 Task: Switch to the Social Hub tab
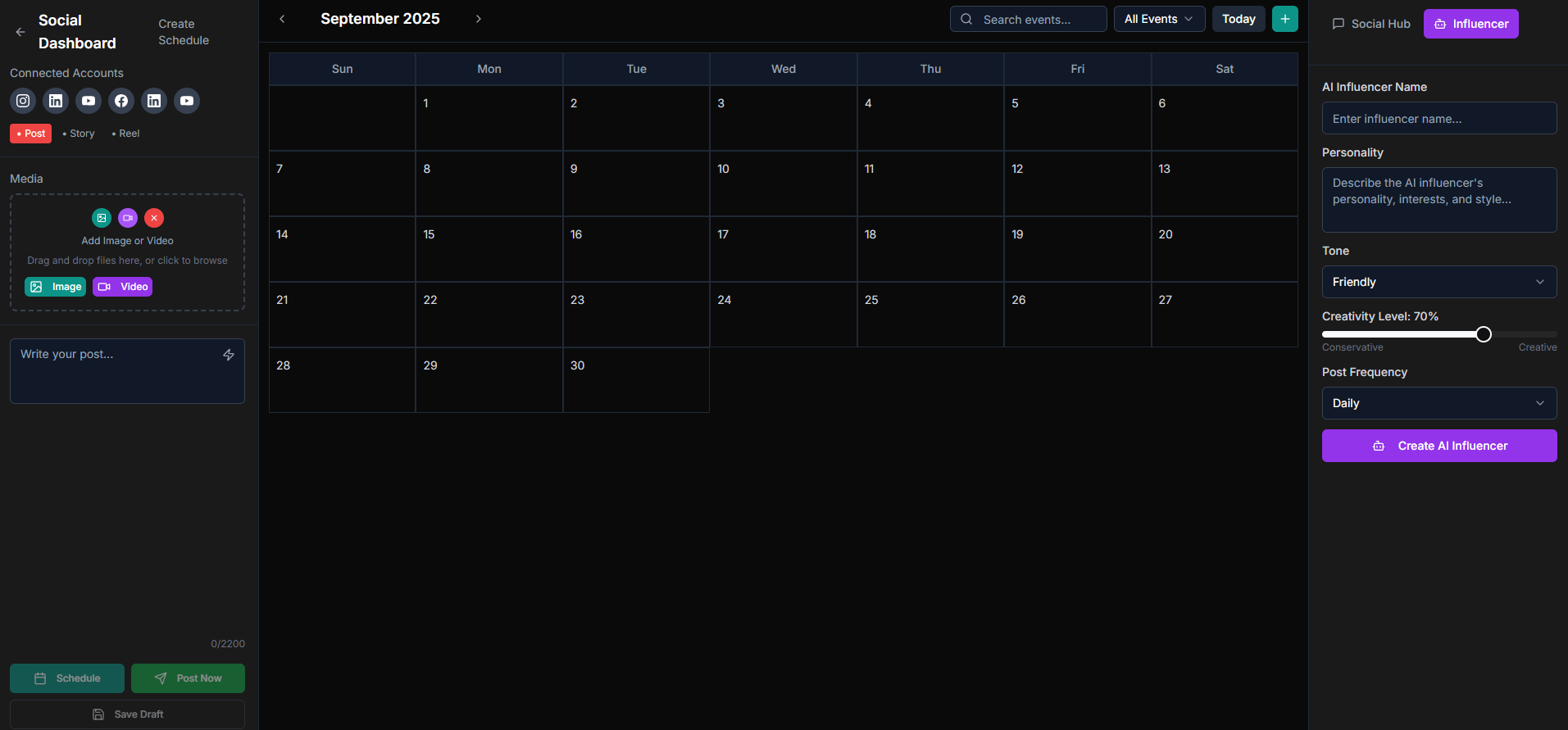(1371, 24)
